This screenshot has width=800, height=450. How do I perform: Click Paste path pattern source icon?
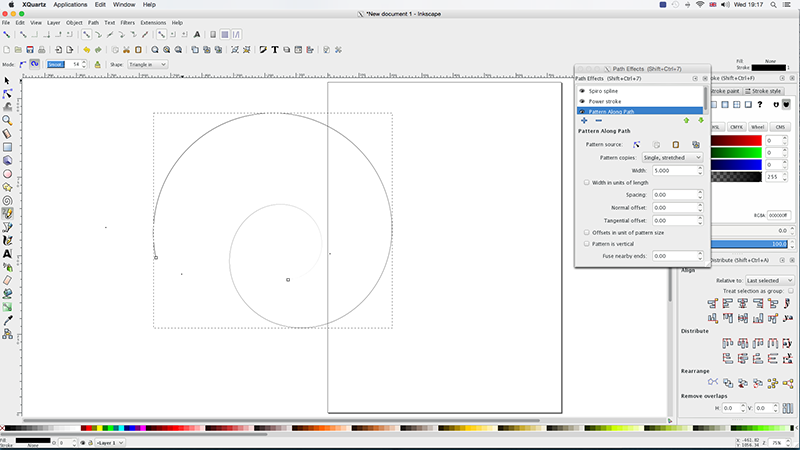(x=676, y=145)
